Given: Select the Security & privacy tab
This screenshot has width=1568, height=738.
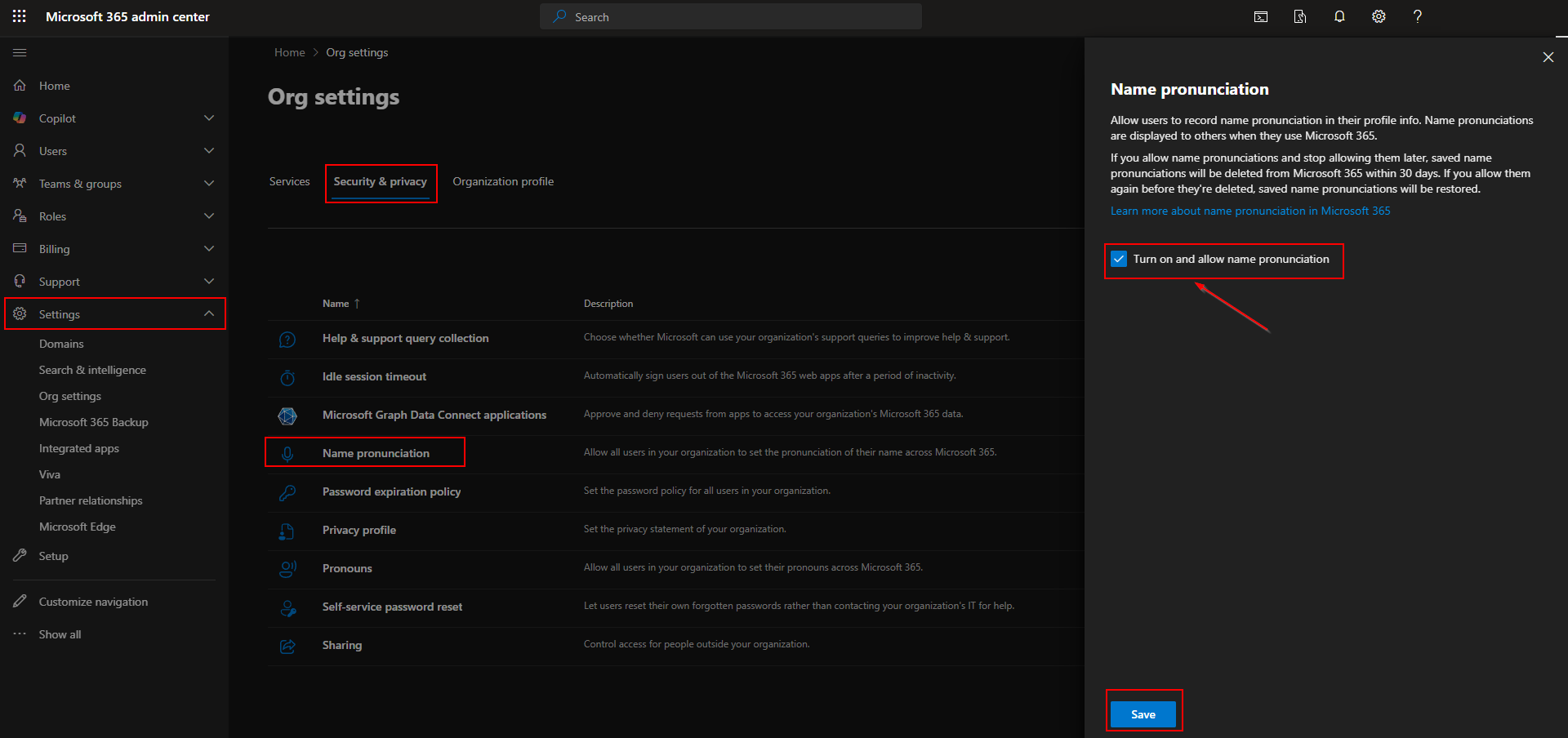Looking at the screenshot, I should coord(381,182).
